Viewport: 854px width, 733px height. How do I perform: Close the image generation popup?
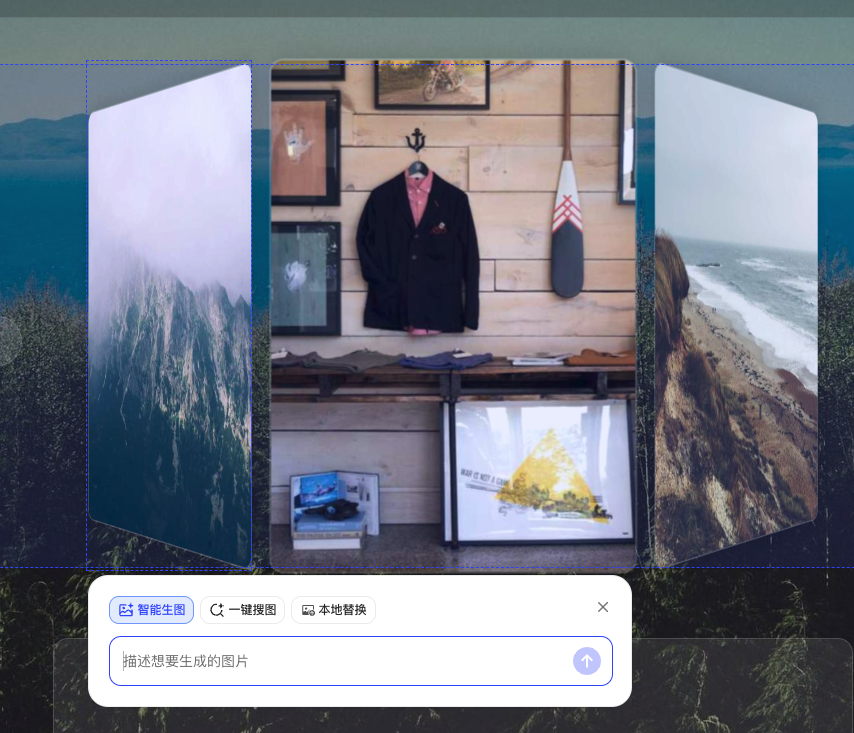tap(602, 607)
